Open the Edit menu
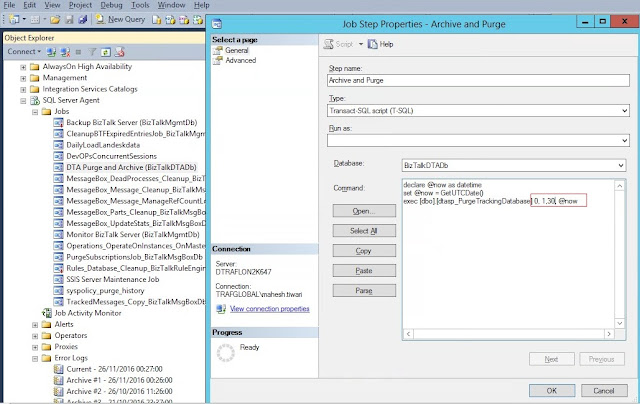This screenshot has width=640, height=404. (x=29, y=5)
